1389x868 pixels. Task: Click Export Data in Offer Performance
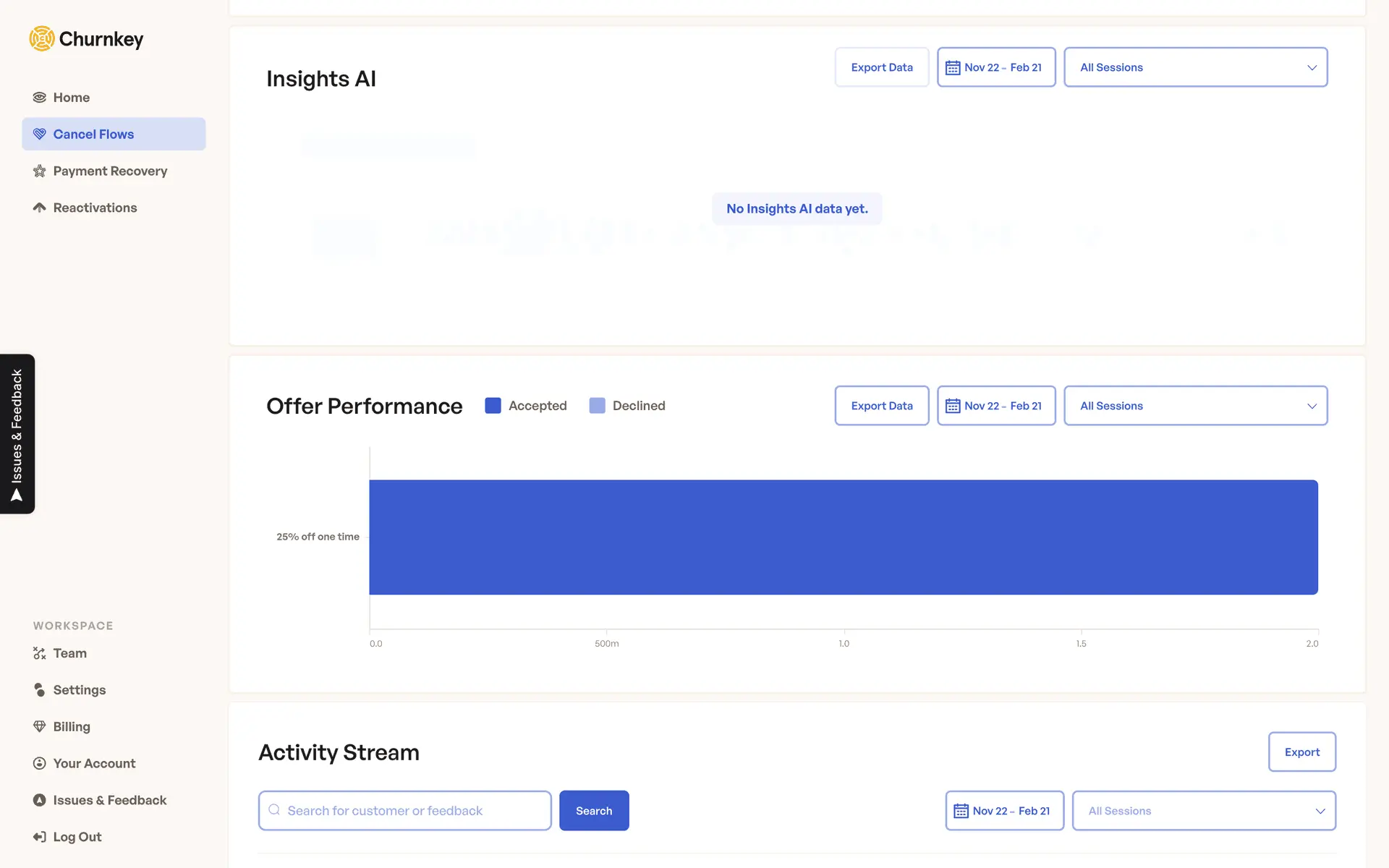tap(881, 406)
